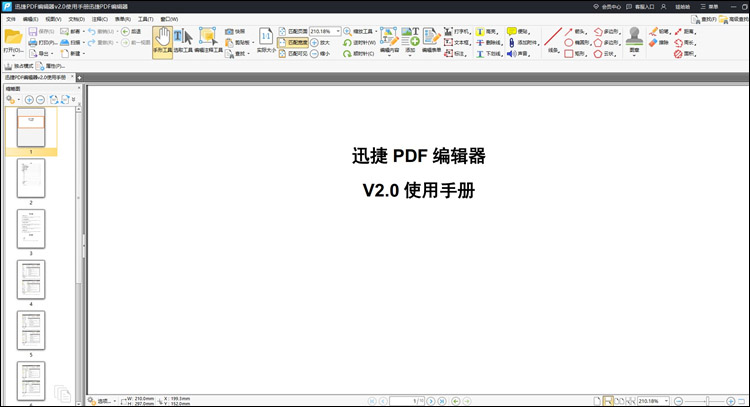Image resolution: width=750 pixels, height=407 pixels.
Task: Toggle Fit Width view mode
Action: [292, 43]
